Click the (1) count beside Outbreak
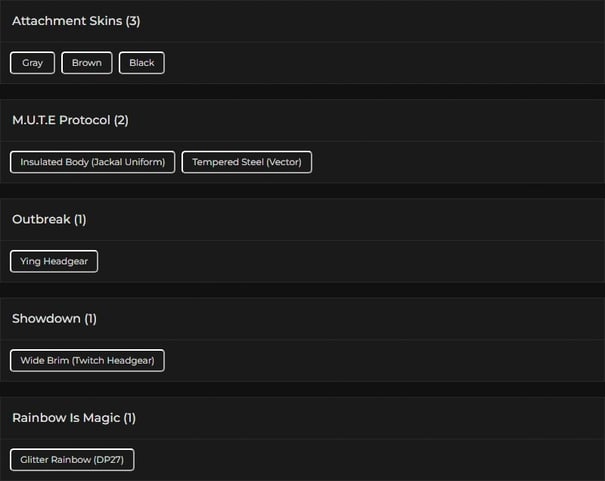Image resolution: width=605 pixels, height=481 pixels. [x=81, y=219]
